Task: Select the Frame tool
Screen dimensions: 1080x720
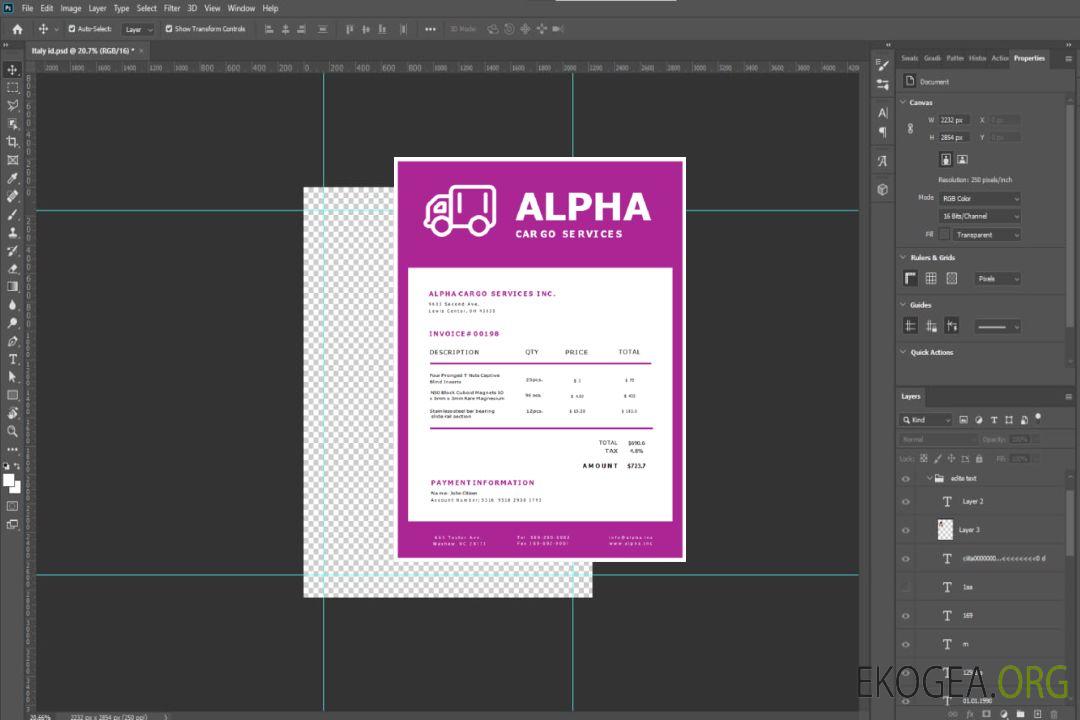Action: (x=12, y=160)
